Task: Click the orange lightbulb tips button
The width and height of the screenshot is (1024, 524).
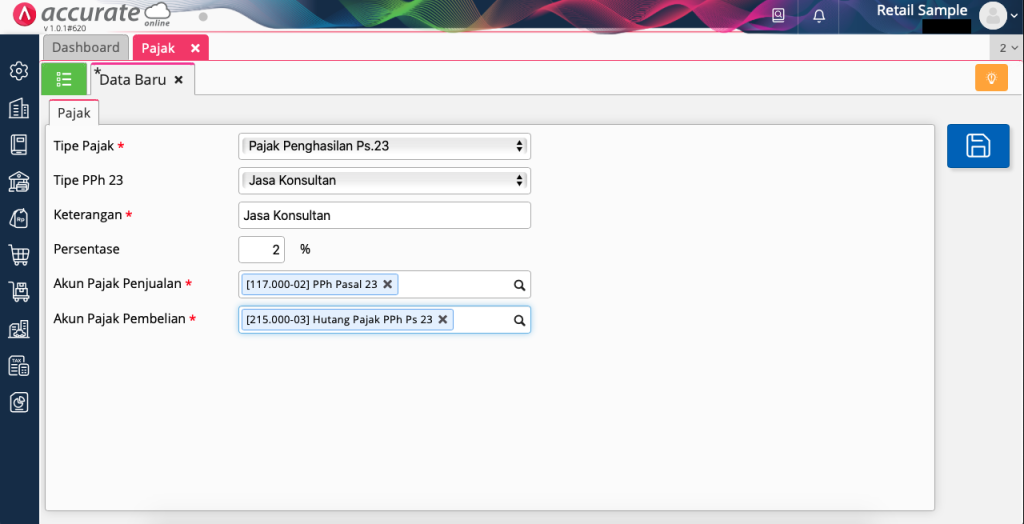Action: (x=990, y=78)
